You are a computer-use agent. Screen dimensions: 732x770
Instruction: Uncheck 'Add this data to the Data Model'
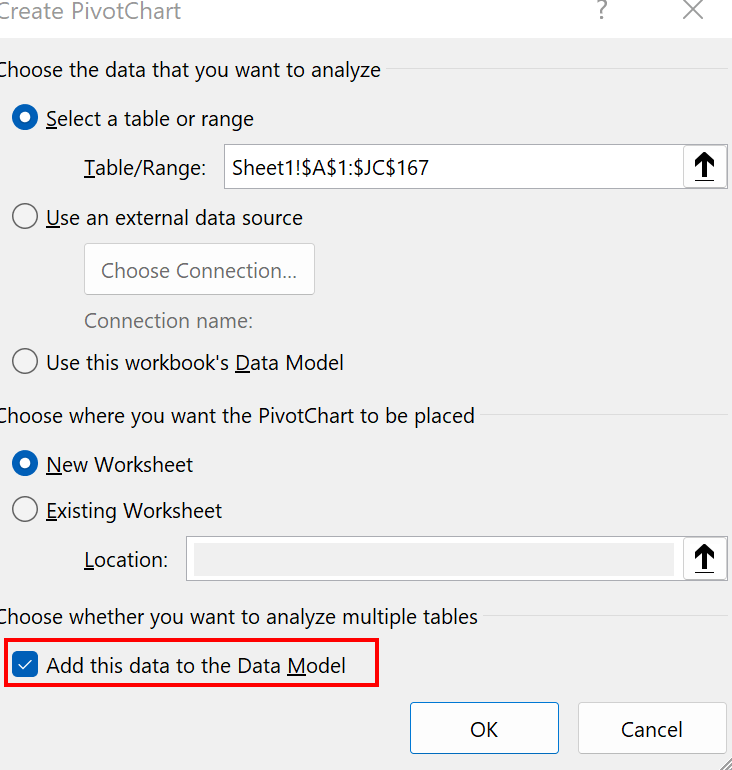tap(25, 664)
